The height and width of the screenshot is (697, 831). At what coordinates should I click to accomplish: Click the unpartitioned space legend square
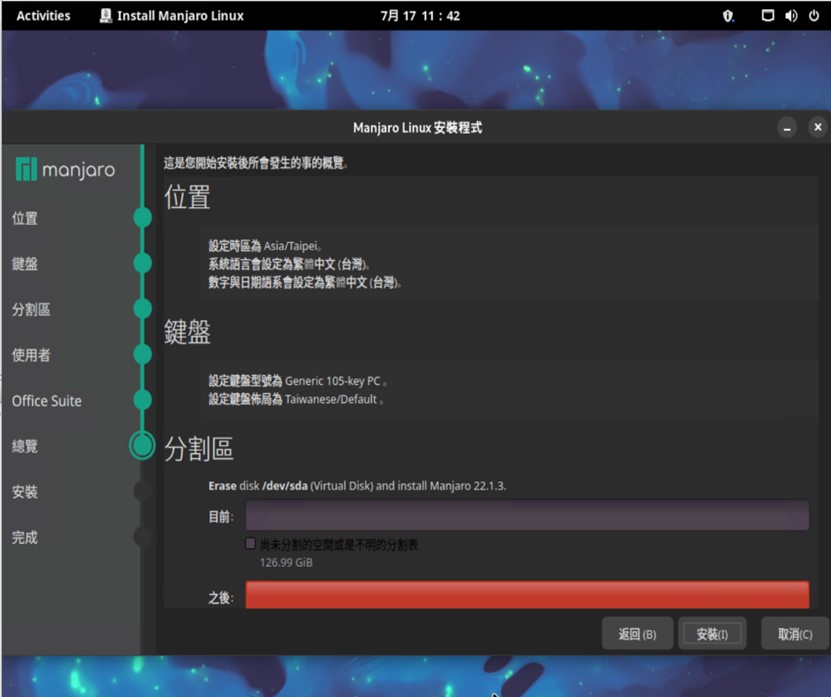(251, 543)
